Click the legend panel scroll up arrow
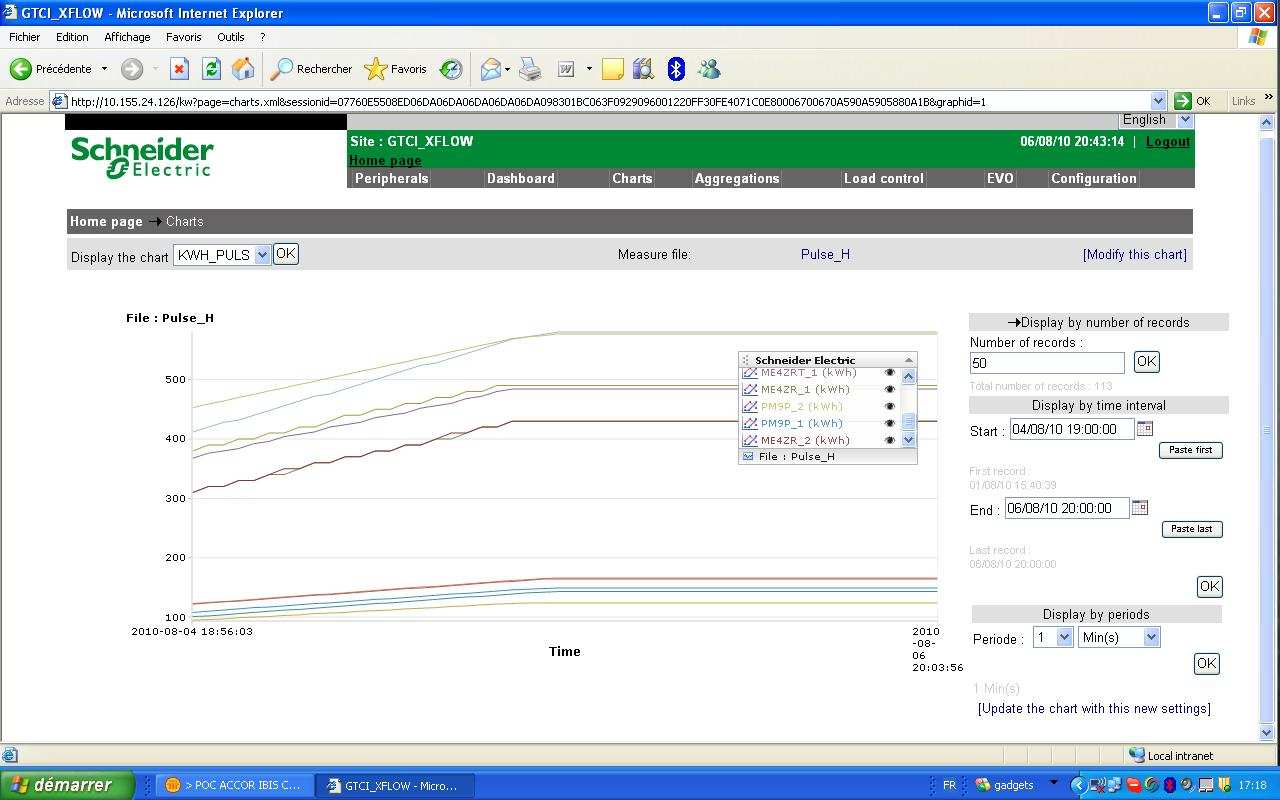The height and width of the screenshot is (800, 1280). 908,377
